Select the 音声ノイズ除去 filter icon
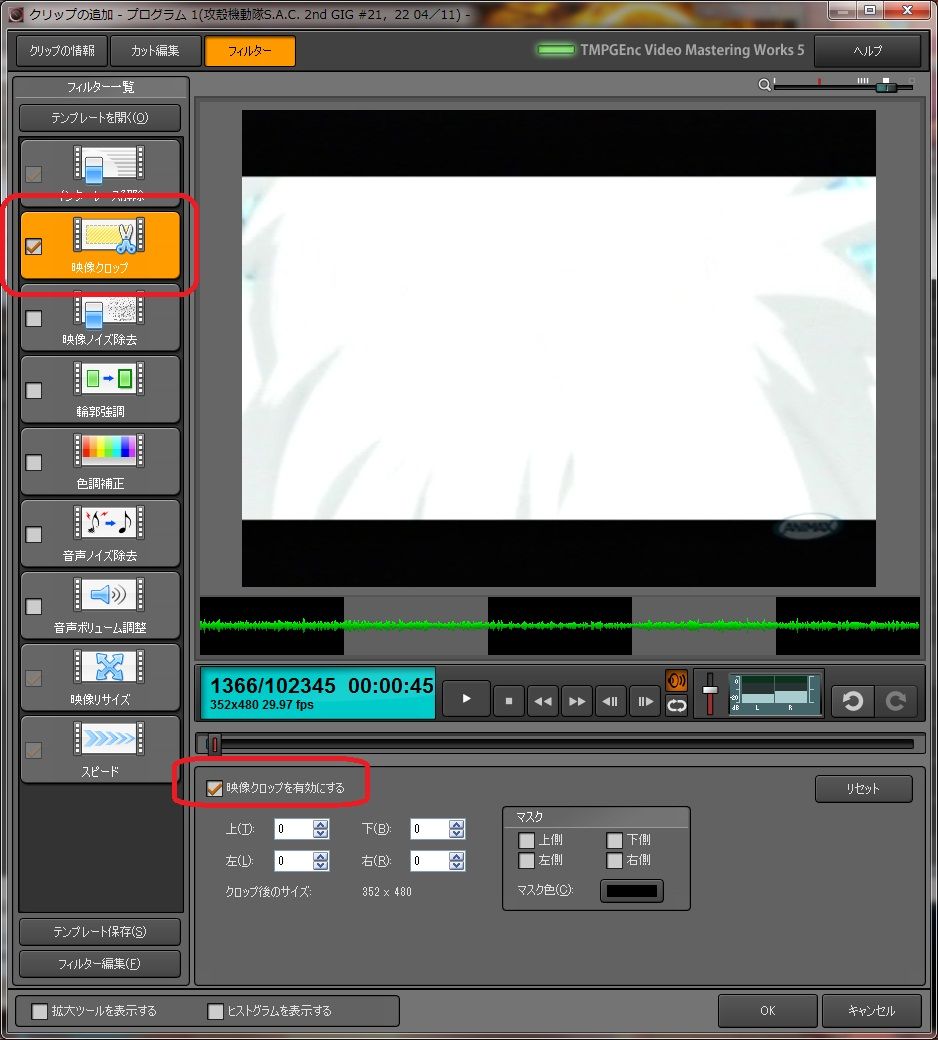This screenshot has height=1040, width=938. coord(109,523)
